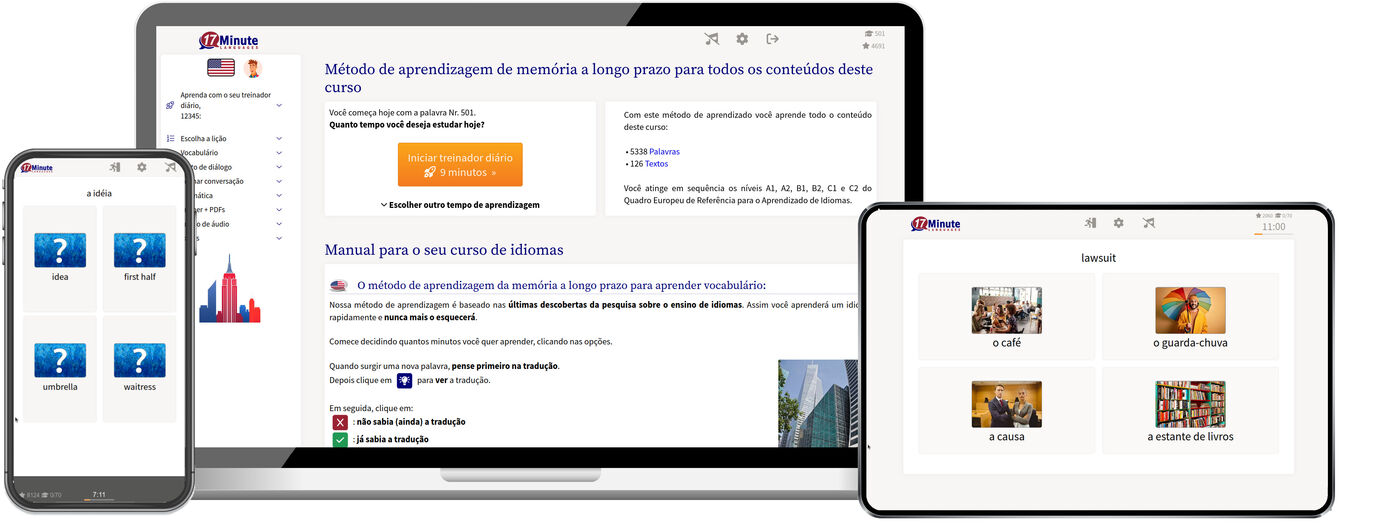Viewport: 1400px width, 532px height.
Task: Select the US flag icon in sidebar
Action: pyautogui.click(x=221, y=68)
